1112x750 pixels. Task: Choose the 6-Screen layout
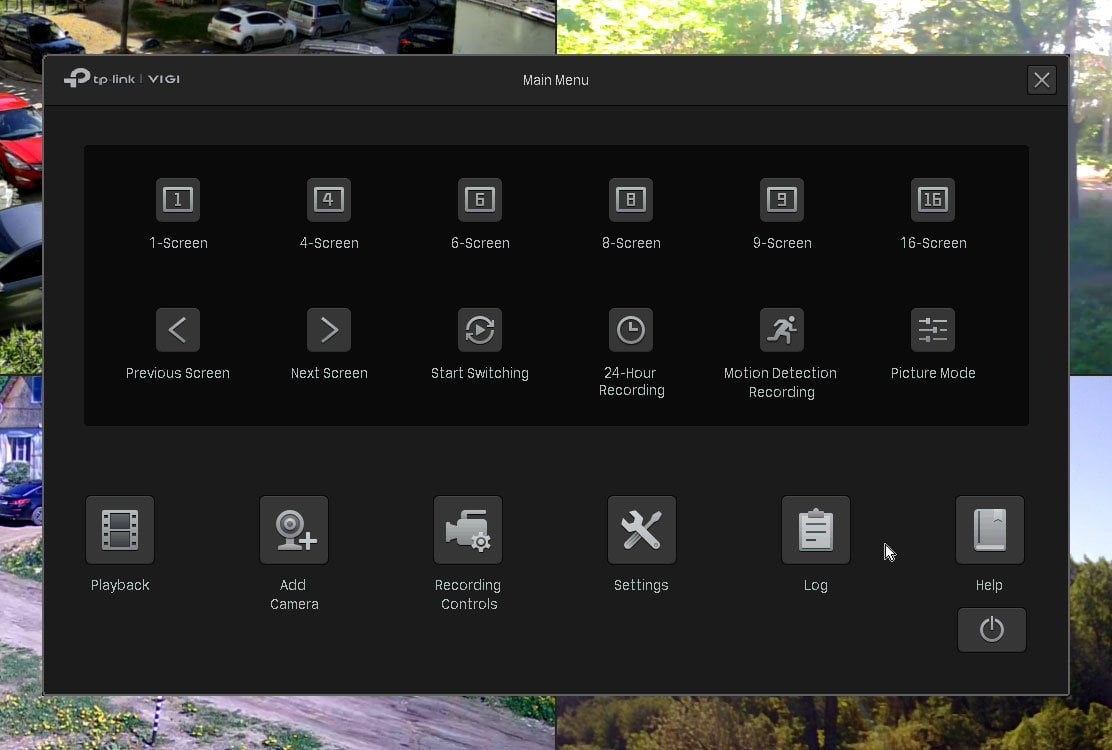[480, 200]
